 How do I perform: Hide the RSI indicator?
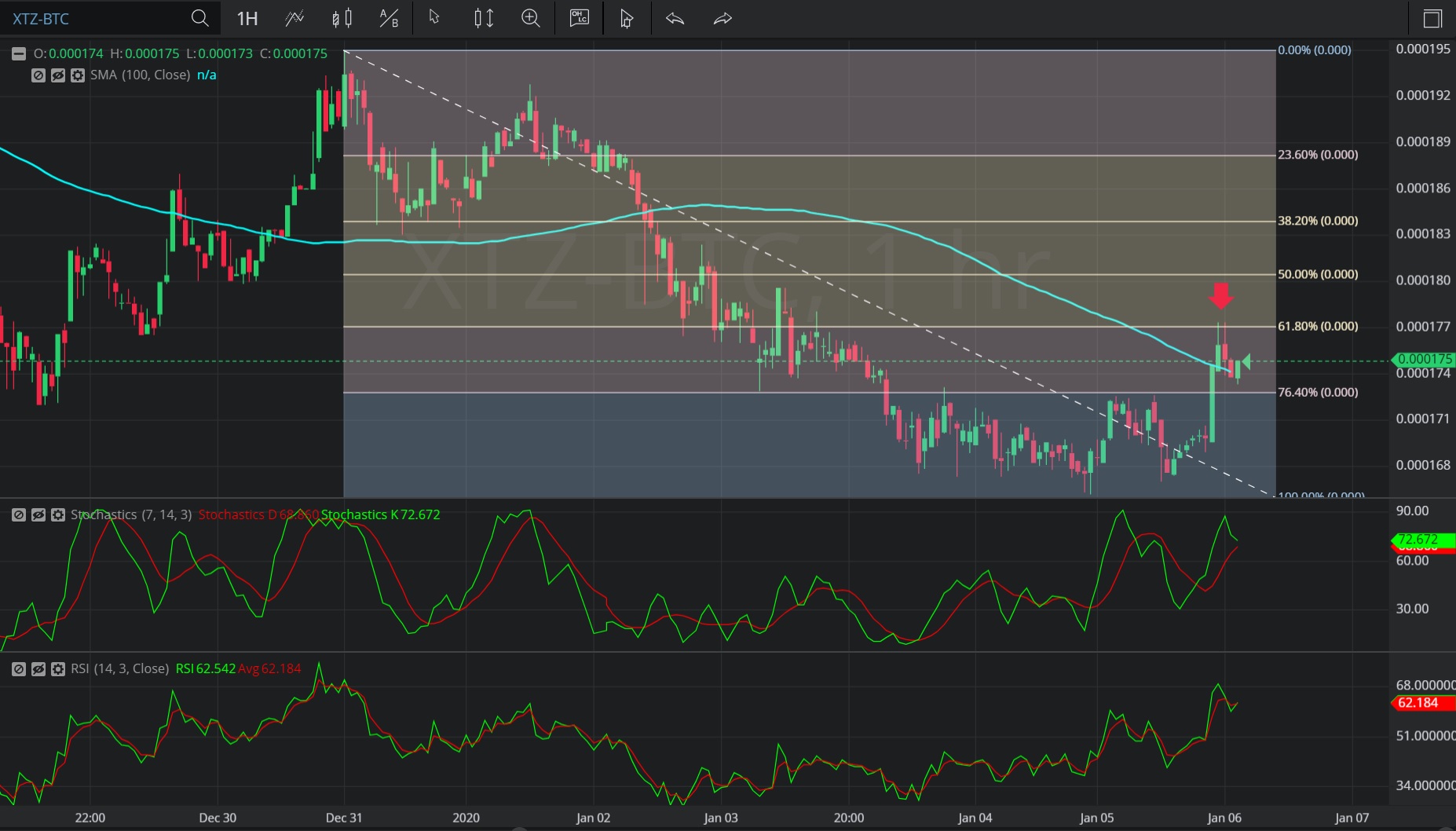point(38,669)
